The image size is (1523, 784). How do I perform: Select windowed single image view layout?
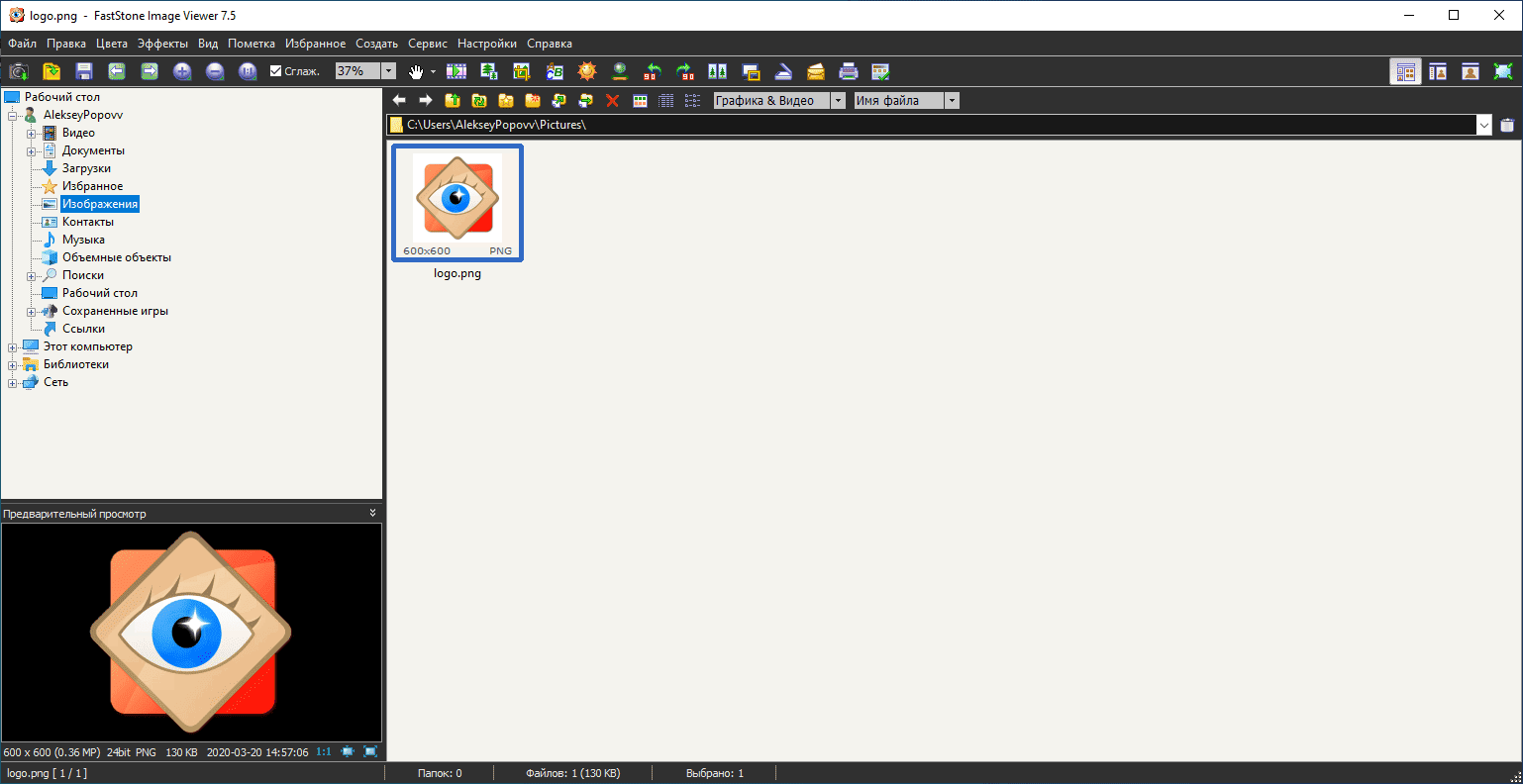(x=1471, y=71)
